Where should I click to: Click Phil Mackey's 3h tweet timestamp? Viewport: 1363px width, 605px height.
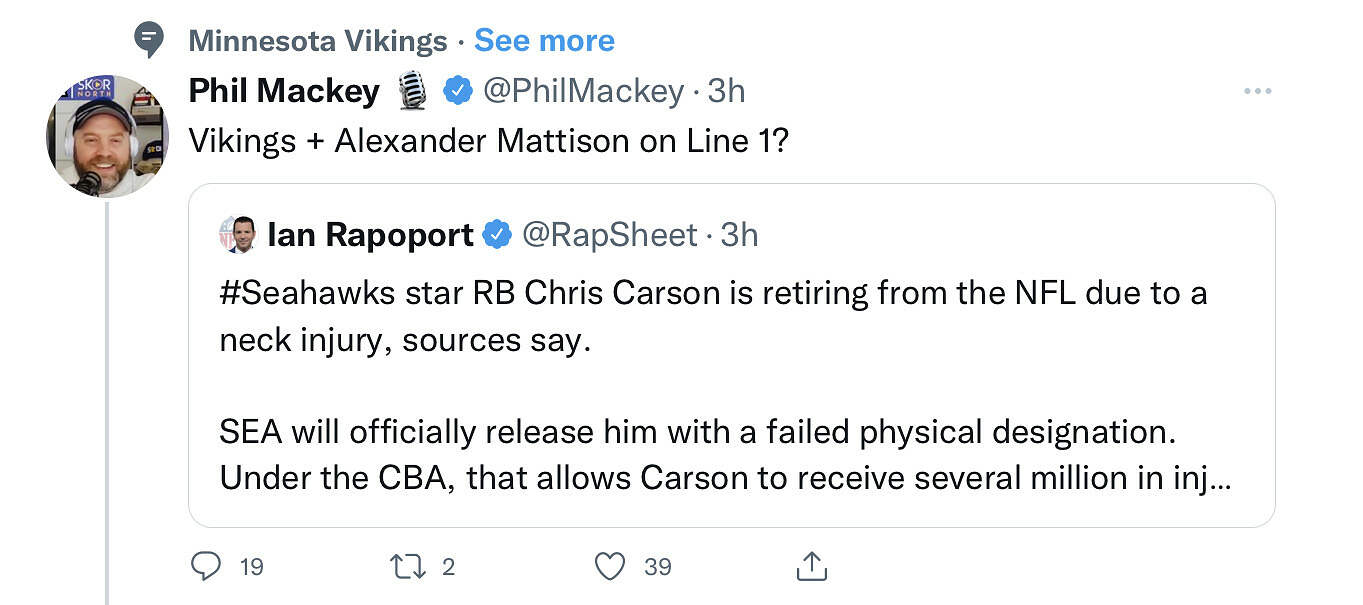(726, 91)
